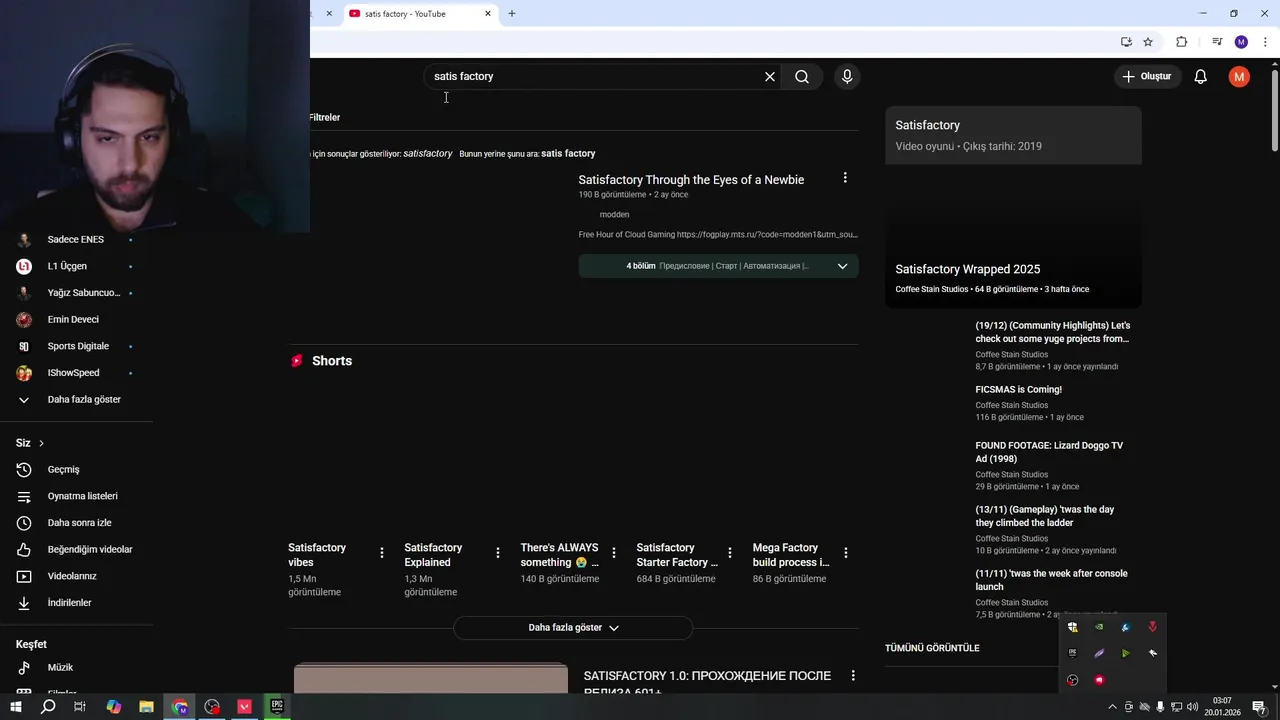Open options for Satisfactory Starter Factory short
The image size is (1280, 720).
point(729,553)
